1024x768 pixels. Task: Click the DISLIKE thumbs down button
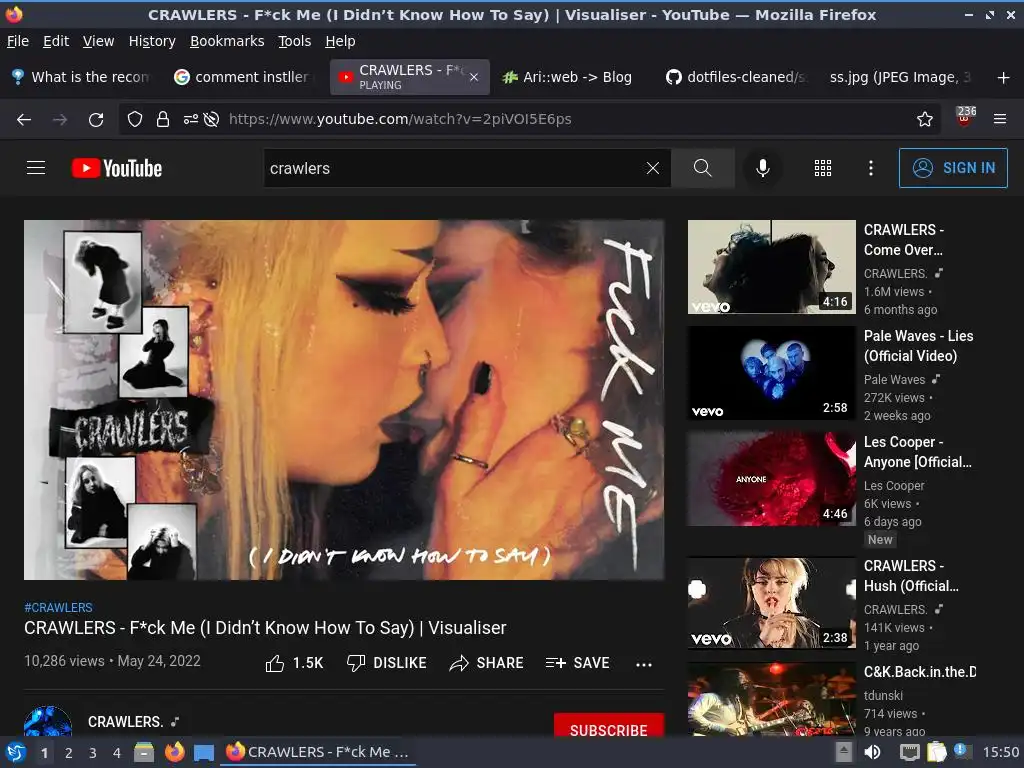click(387, 663)
